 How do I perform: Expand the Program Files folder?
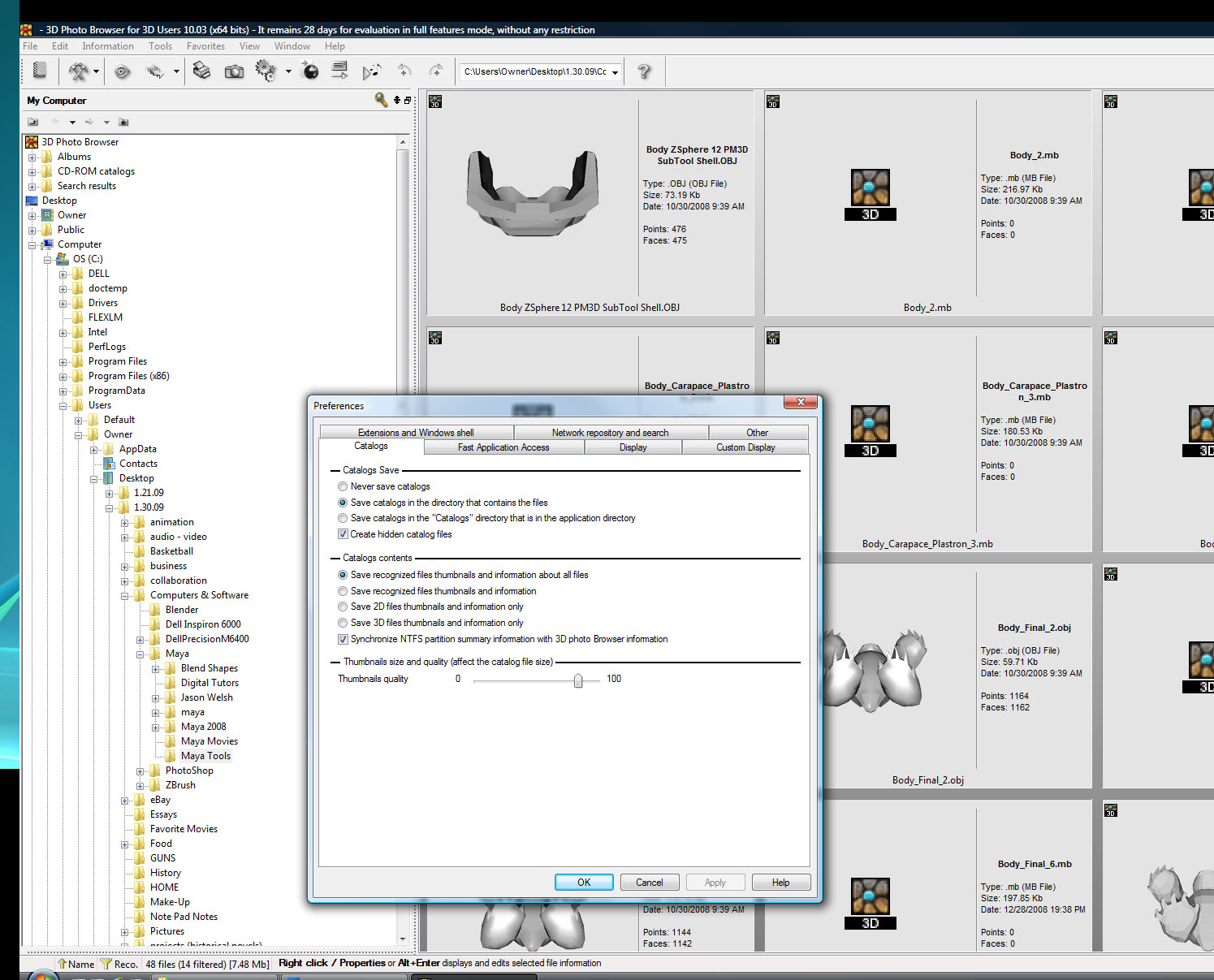(63, 361)
